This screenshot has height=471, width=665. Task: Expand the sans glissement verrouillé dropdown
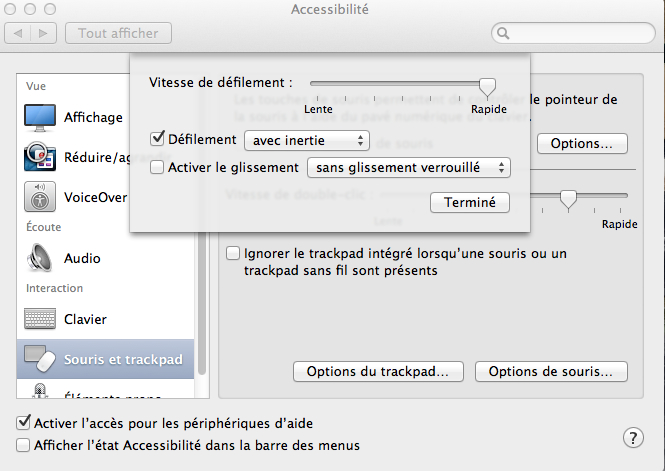point(409,168)
